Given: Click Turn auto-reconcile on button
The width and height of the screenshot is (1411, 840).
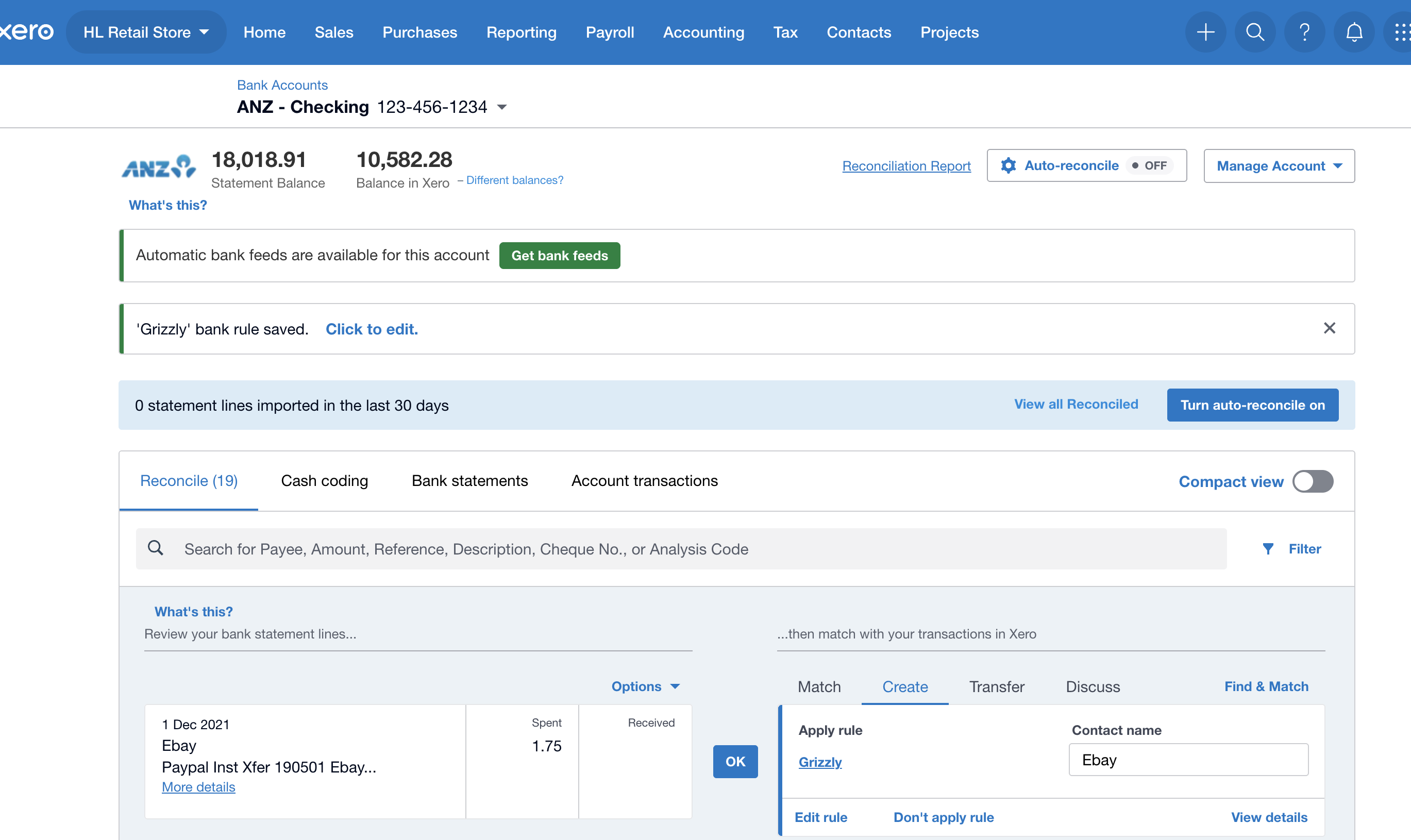Looking at the screenshot, I should [1252, 405].
